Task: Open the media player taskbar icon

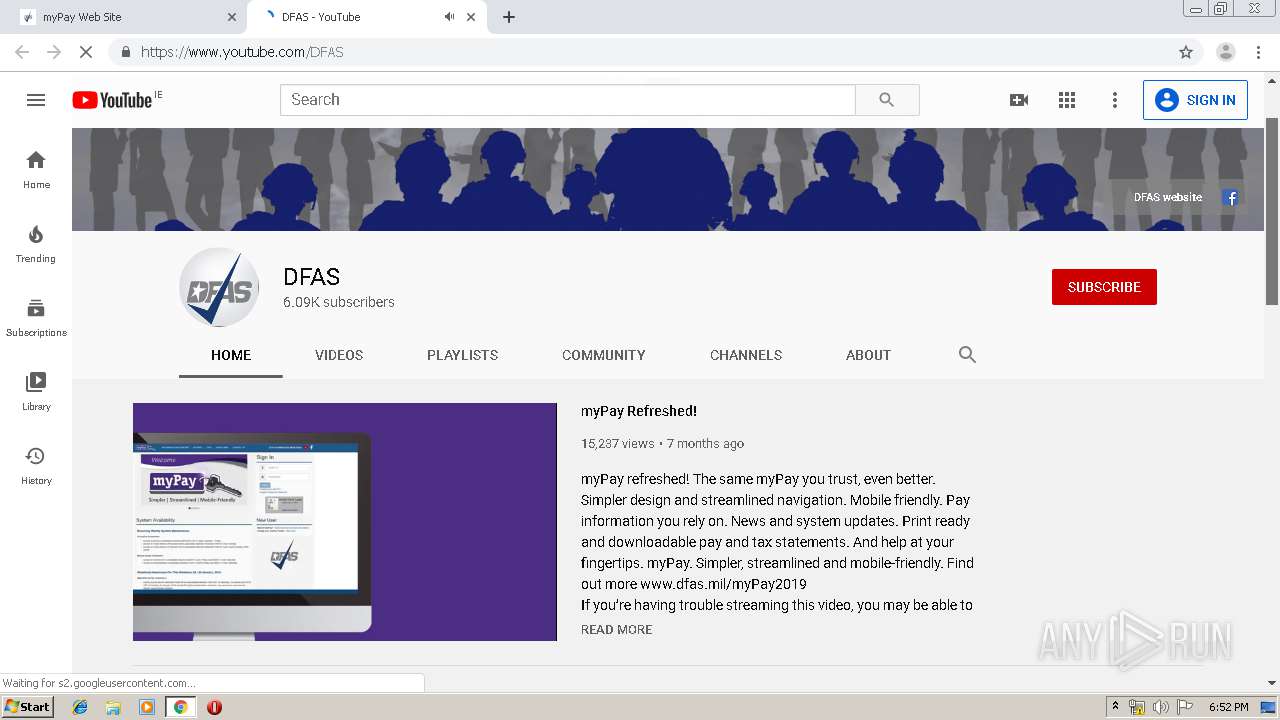Action: tap(147, 707)
